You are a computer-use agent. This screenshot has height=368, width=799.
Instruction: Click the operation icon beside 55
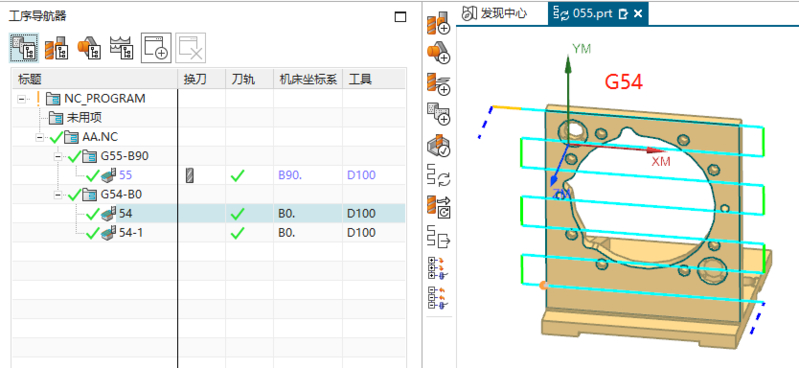tap(109, 175)
